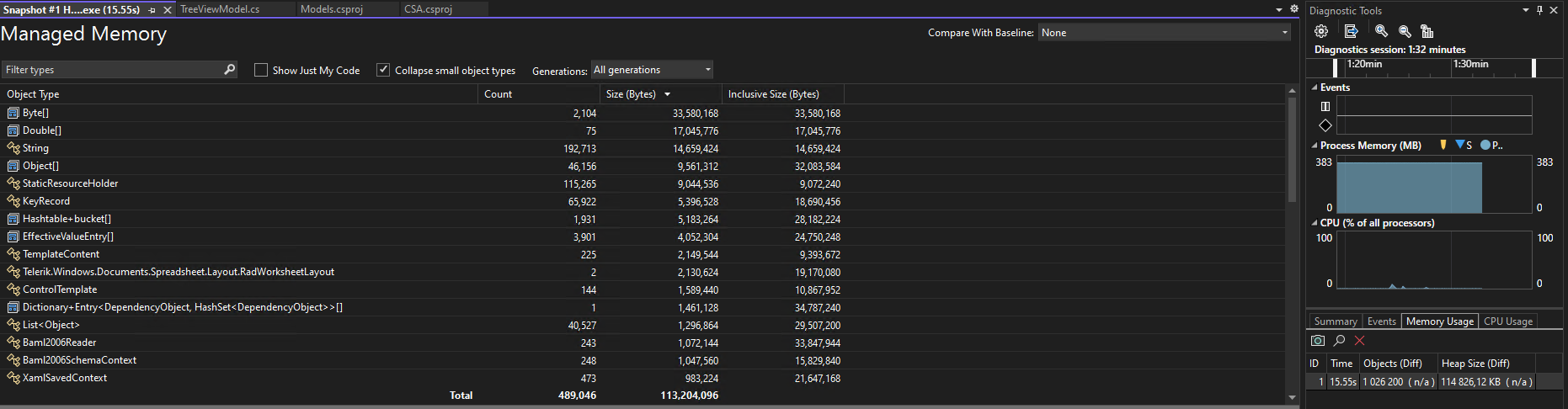Image resolution: width=1568 pixels, height=409 pixels.
Task: Click the Private Bytes circle legend
Action: [1485, 145]
